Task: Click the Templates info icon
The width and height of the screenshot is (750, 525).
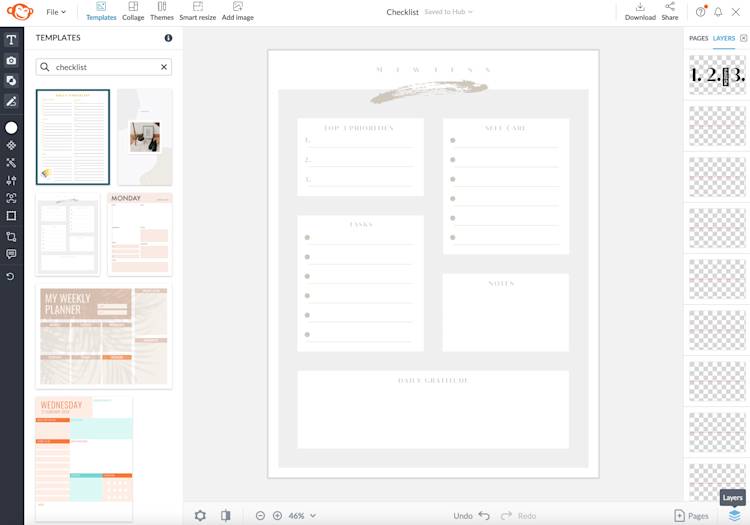Action: coord(168,38)
